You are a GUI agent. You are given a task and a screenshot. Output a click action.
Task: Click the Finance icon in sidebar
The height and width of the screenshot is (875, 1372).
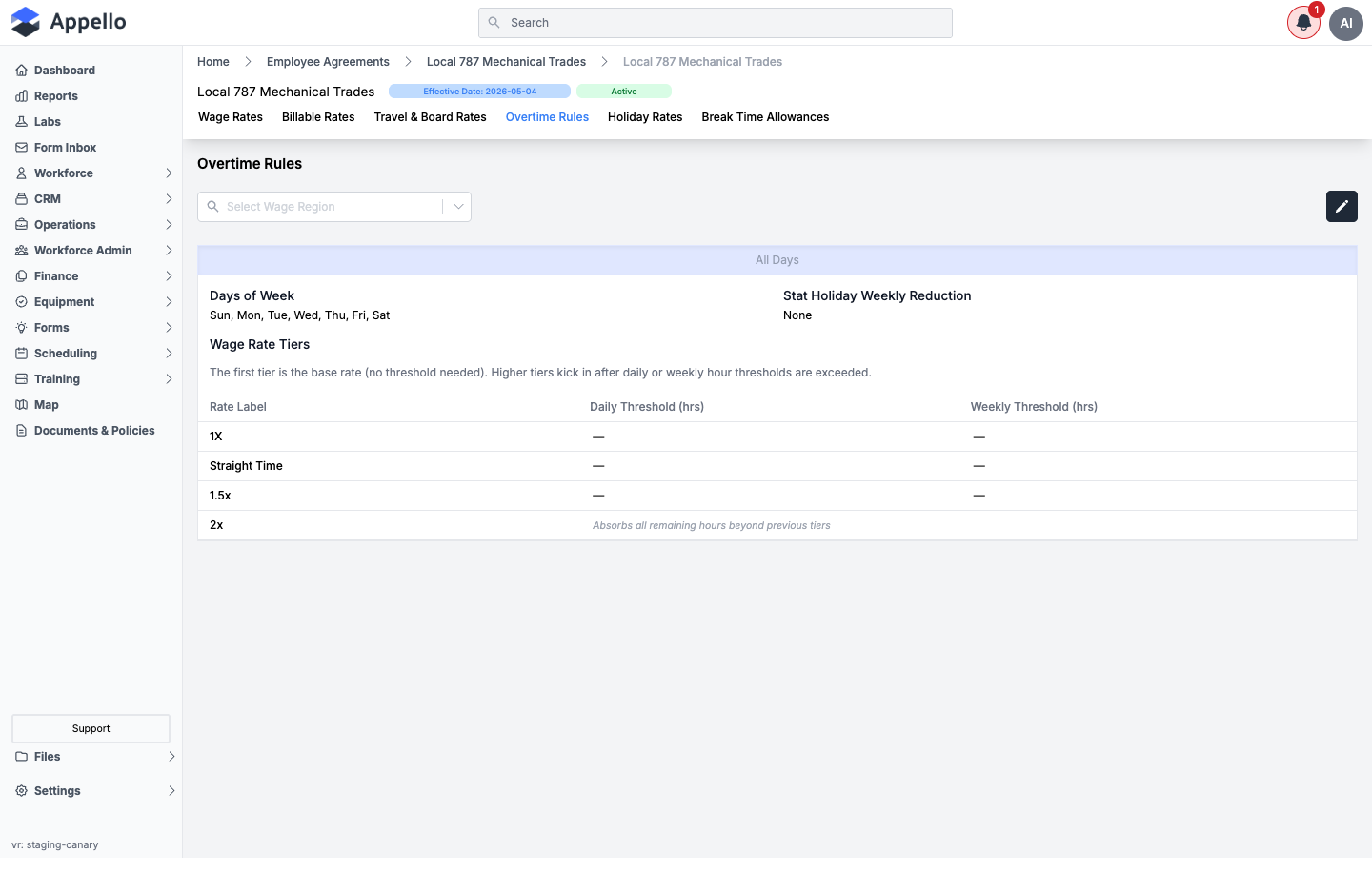21,276
